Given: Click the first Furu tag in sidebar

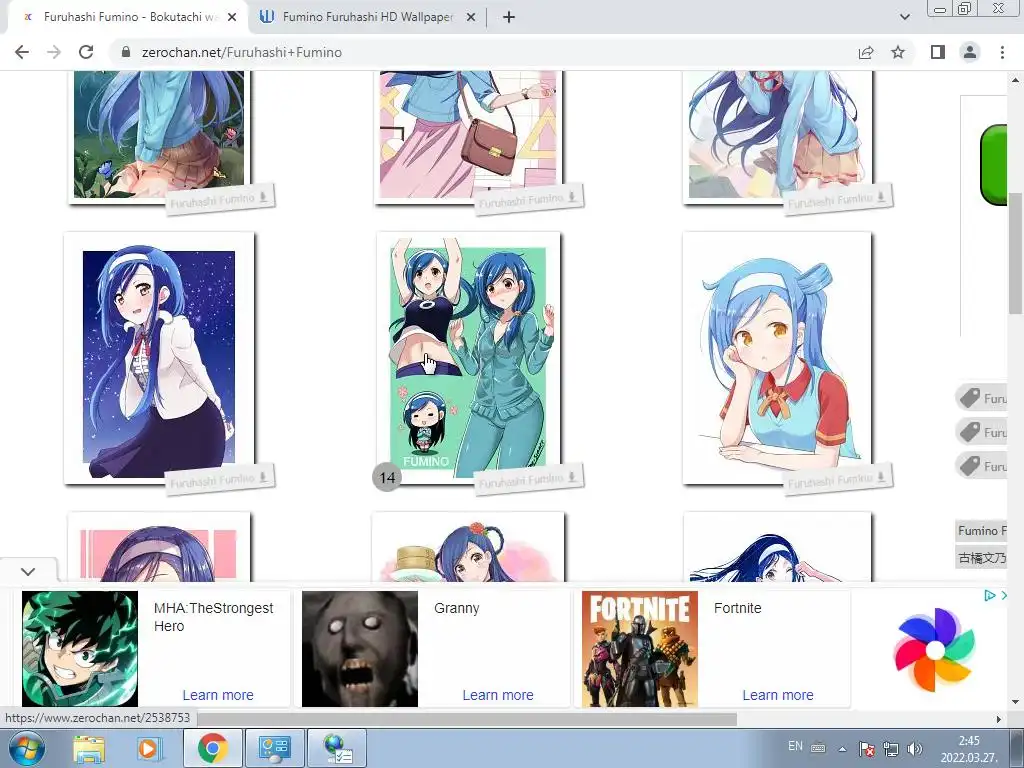Looking at the screenshot, I should click(x=982, y=398).
